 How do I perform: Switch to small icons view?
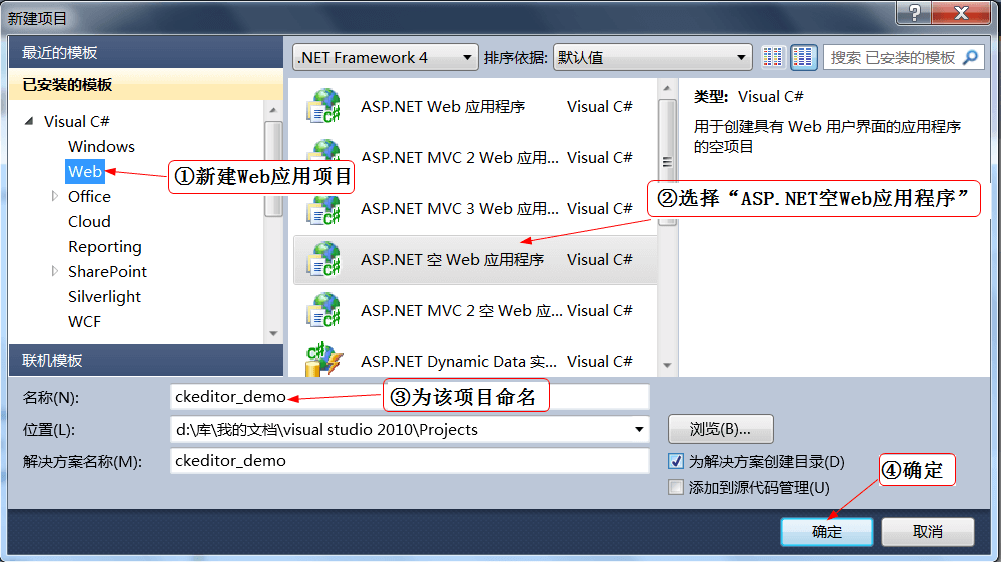pos(772,57)
